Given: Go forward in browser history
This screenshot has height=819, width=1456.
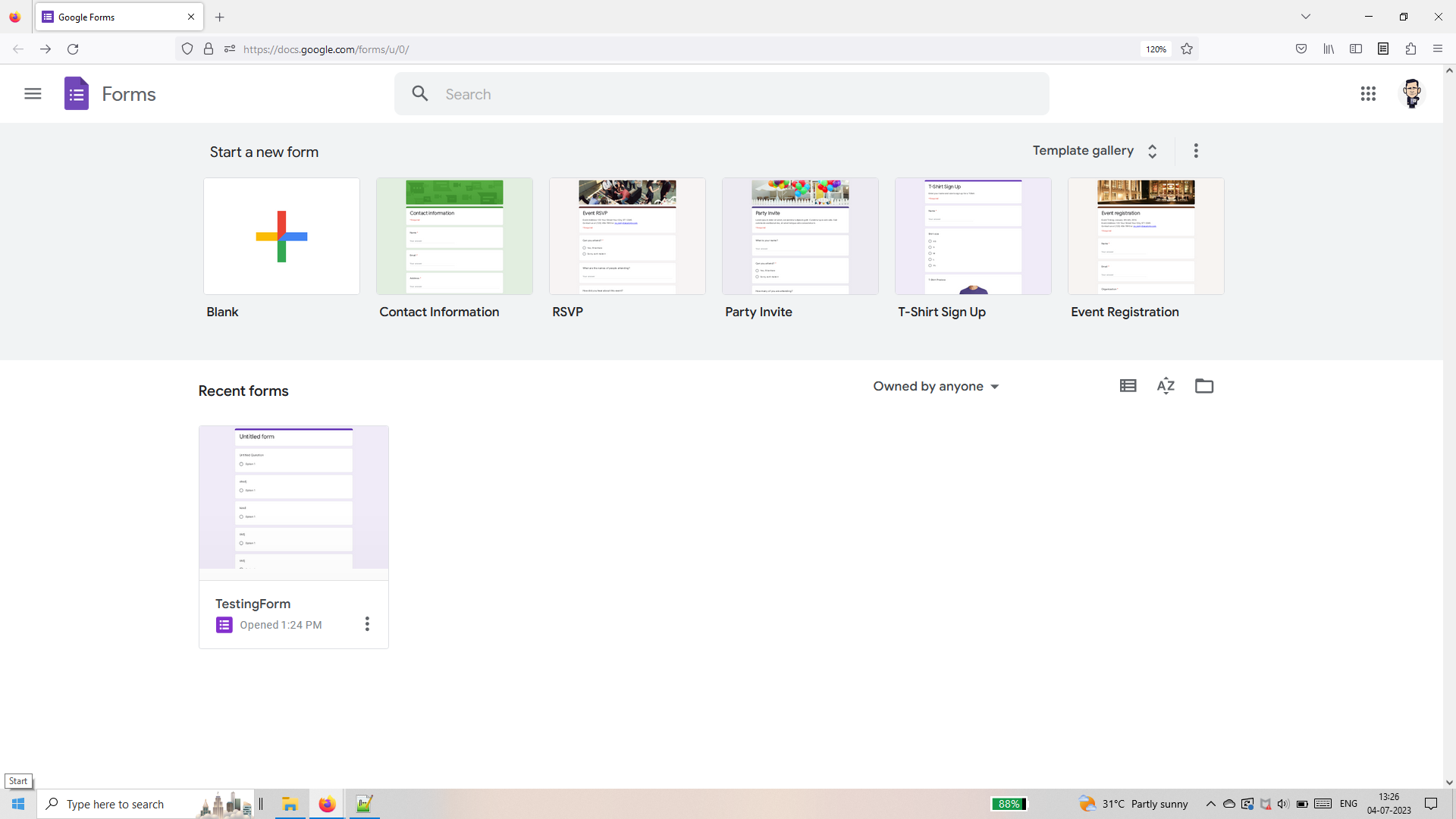Looking at the screenshot, I should click(x=45, y=49).
